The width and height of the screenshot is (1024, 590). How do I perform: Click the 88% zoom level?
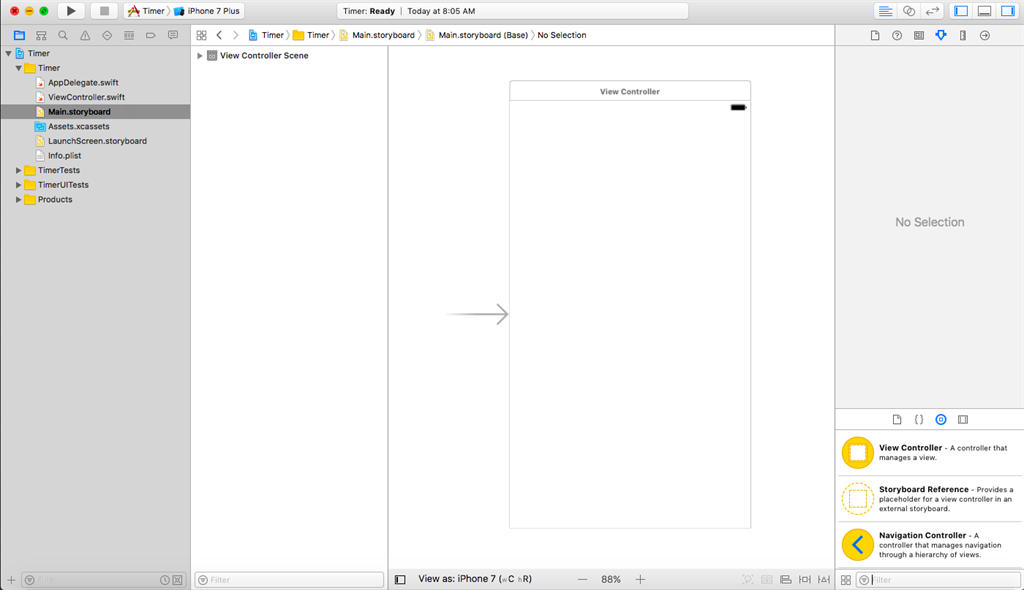611,580
